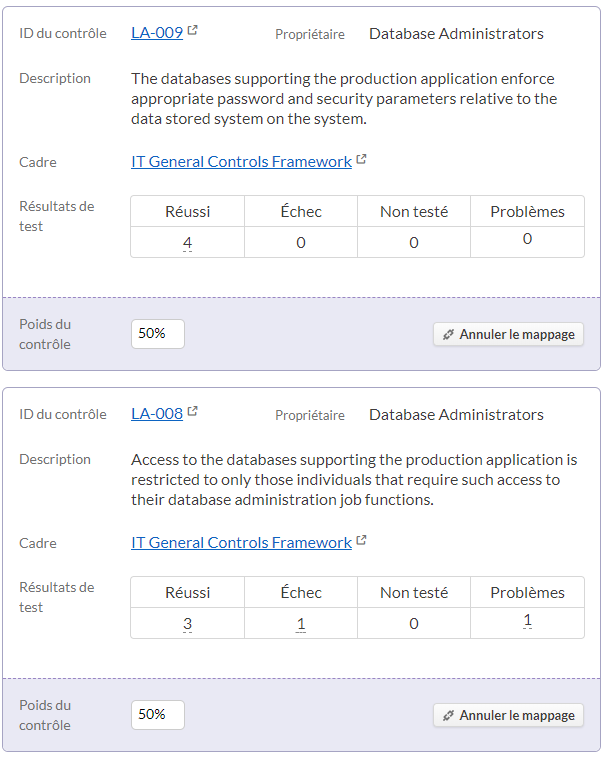Click unlink icon in LA-008 Annuler le mappage
Viewport: 603px width, 757px height.
(x=448, y=715)
